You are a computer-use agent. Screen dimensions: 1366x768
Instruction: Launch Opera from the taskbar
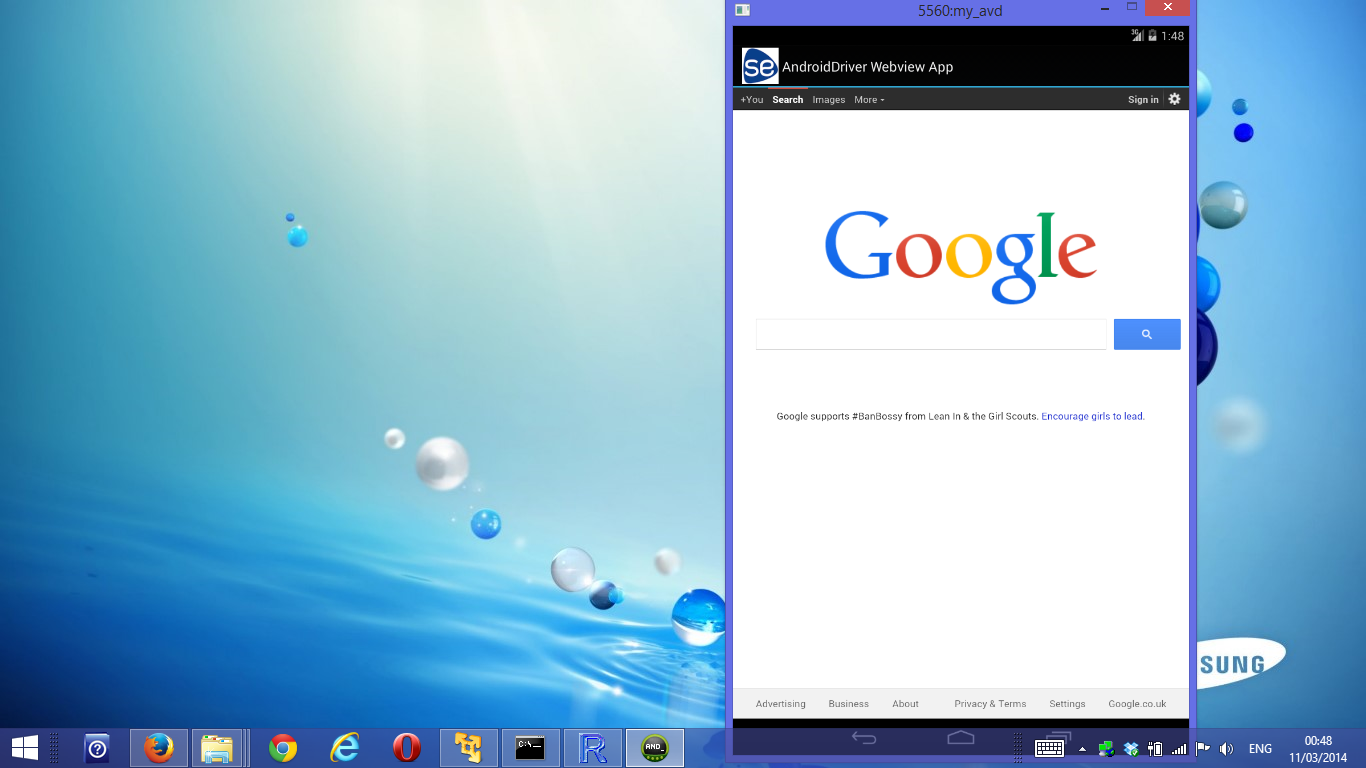406,748
